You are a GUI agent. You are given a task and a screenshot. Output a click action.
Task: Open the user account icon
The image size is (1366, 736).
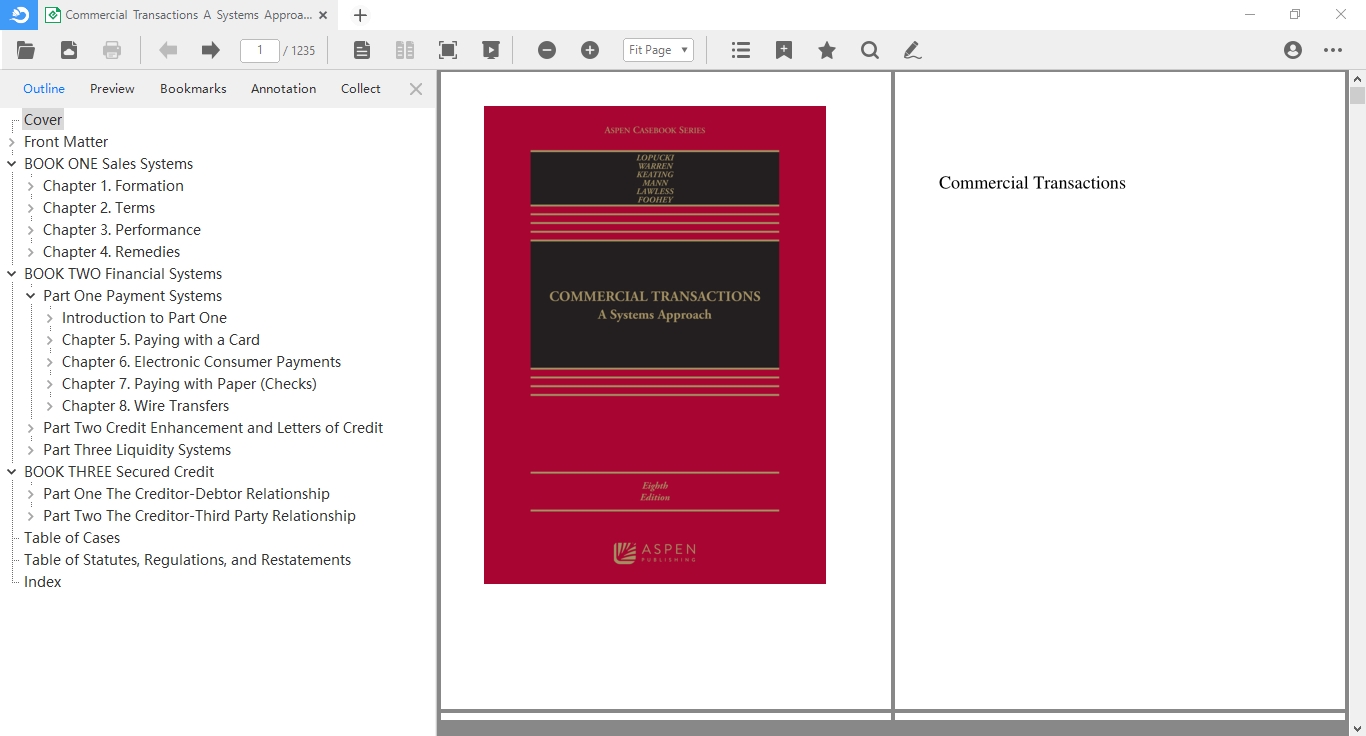point(1293,50)
